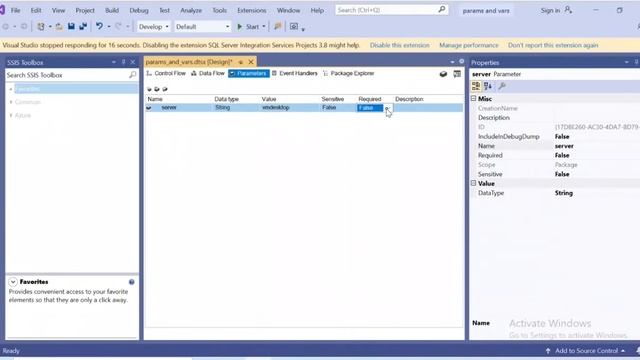Click the toolbar icon after Start dropdown

click(x=278, y=27)
